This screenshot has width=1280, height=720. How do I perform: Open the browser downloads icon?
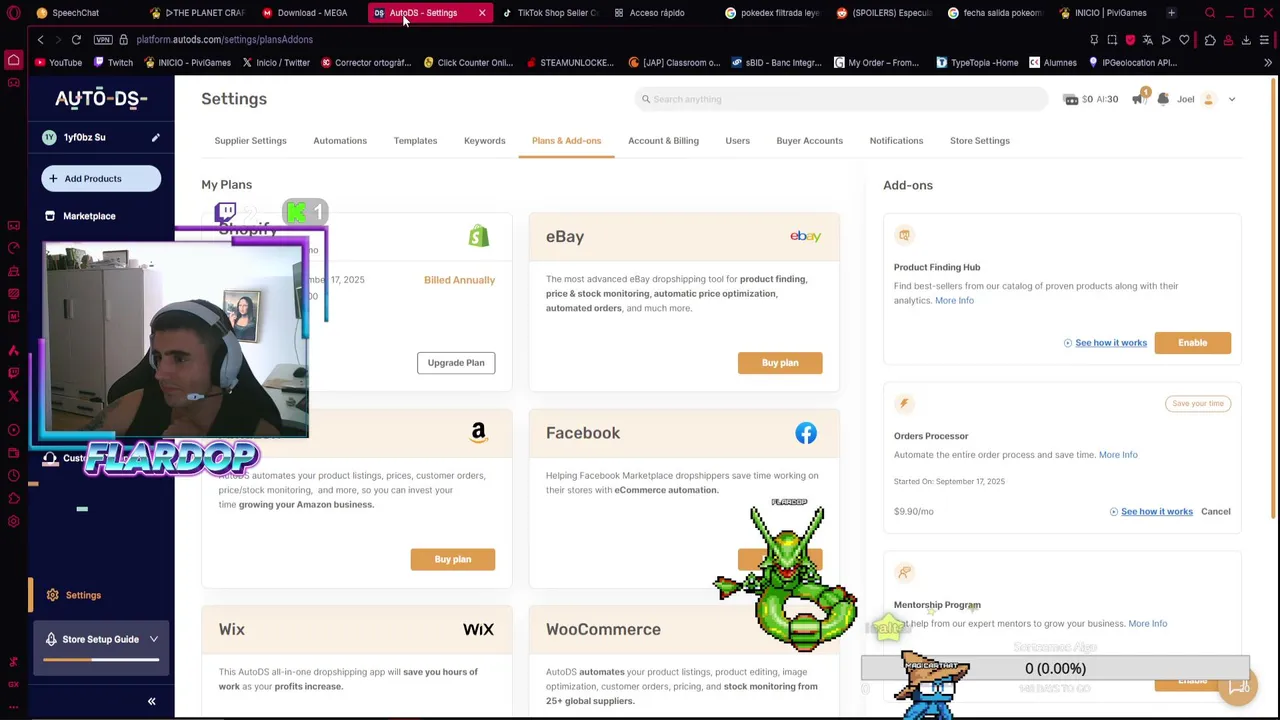pyautogui.click(x=1246, y=39)
